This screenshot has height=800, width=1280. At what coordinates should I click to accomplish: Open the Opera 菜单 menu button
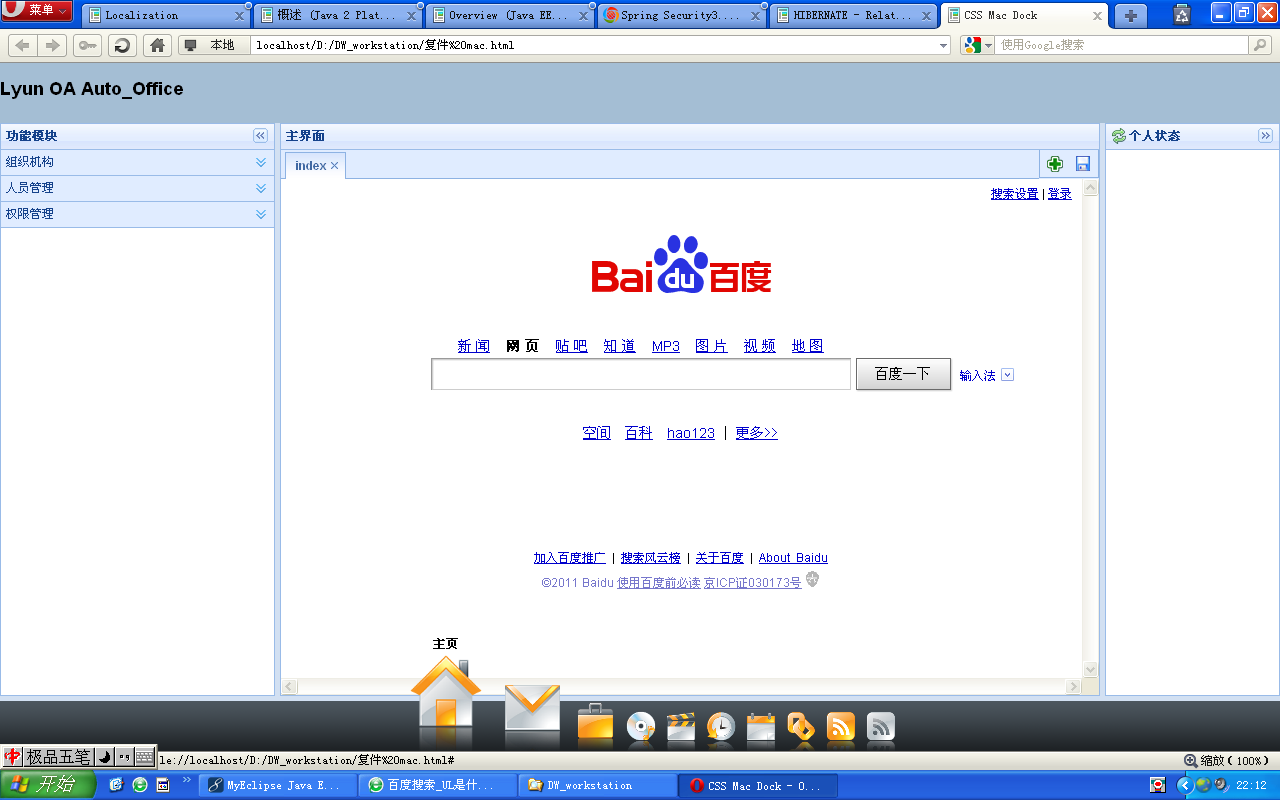pos(37,11)
